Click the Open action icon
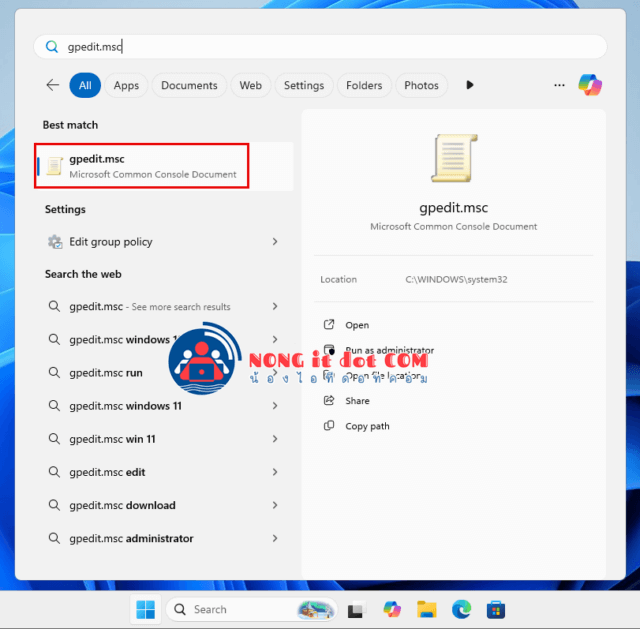Screen dimensions: 640x629 (329, 325)
